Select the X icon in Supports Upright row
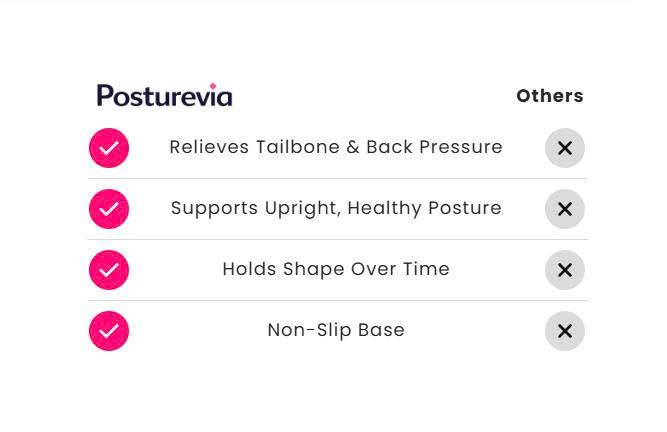 [565, 209]
